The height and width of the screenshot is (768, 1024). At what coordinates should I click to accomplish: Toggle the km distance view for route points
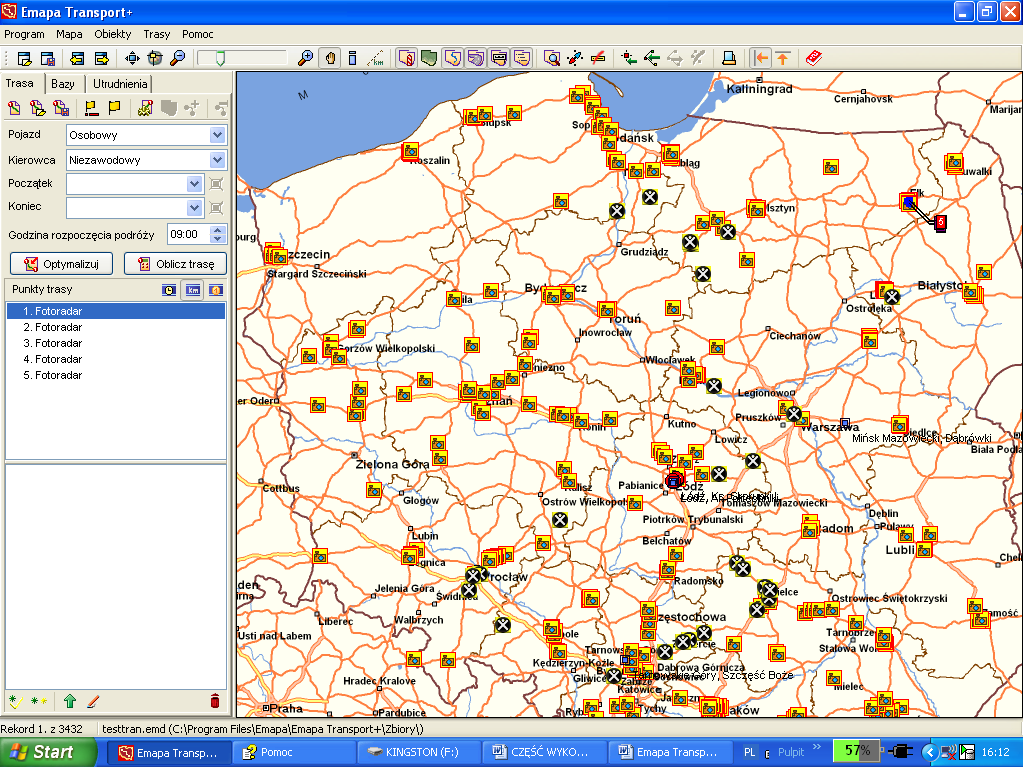click(x=193, y=290)
